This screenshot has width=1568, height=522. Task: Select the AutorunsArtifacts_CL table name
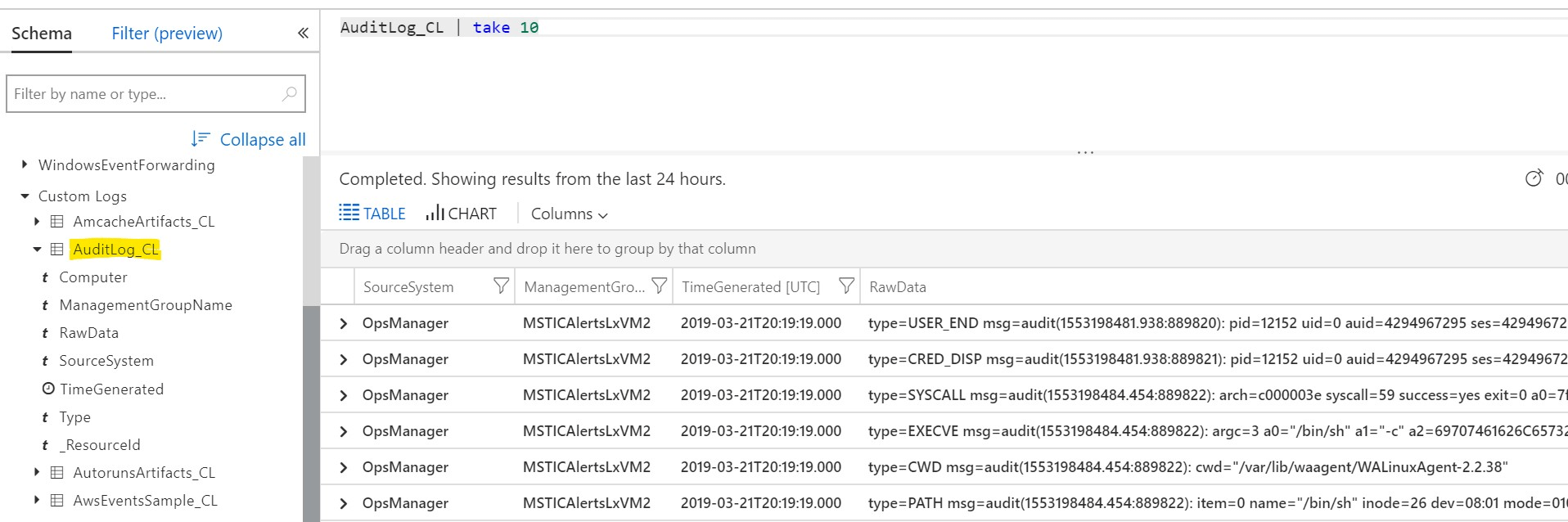pos(144,473)
